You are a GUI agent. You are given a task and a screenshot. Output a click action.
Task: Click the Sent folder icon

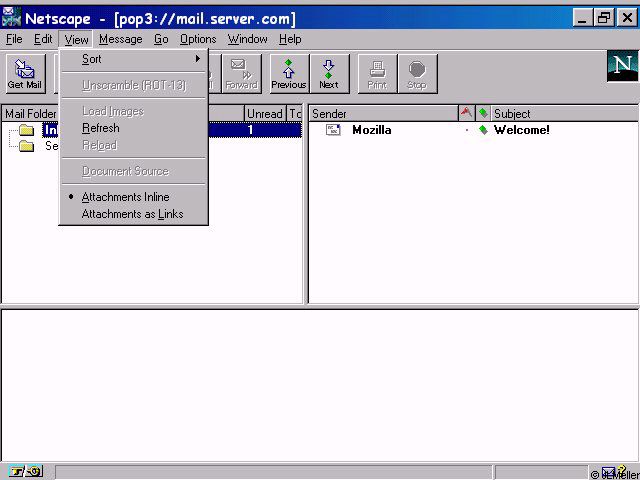(x=27, y=146)
